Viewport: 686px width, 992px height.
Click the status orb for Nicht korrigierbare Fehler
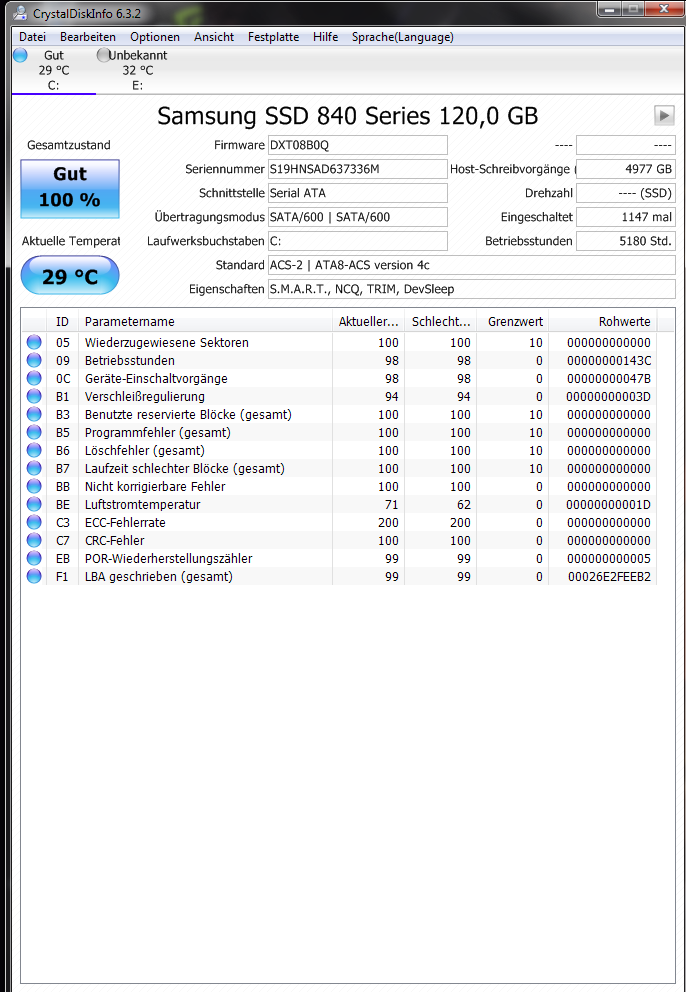coord(34,487)
